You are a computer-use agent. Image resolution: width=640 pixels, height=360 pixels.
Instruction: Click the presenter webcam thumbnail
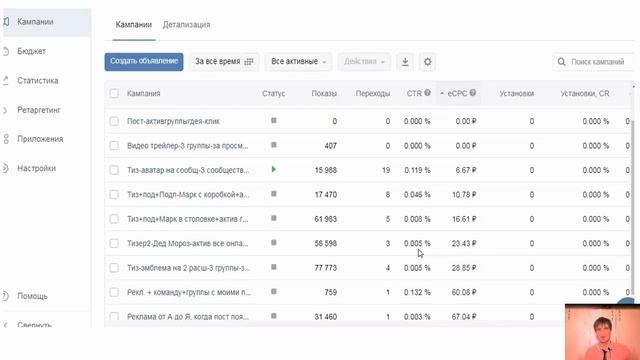(602, 332)
